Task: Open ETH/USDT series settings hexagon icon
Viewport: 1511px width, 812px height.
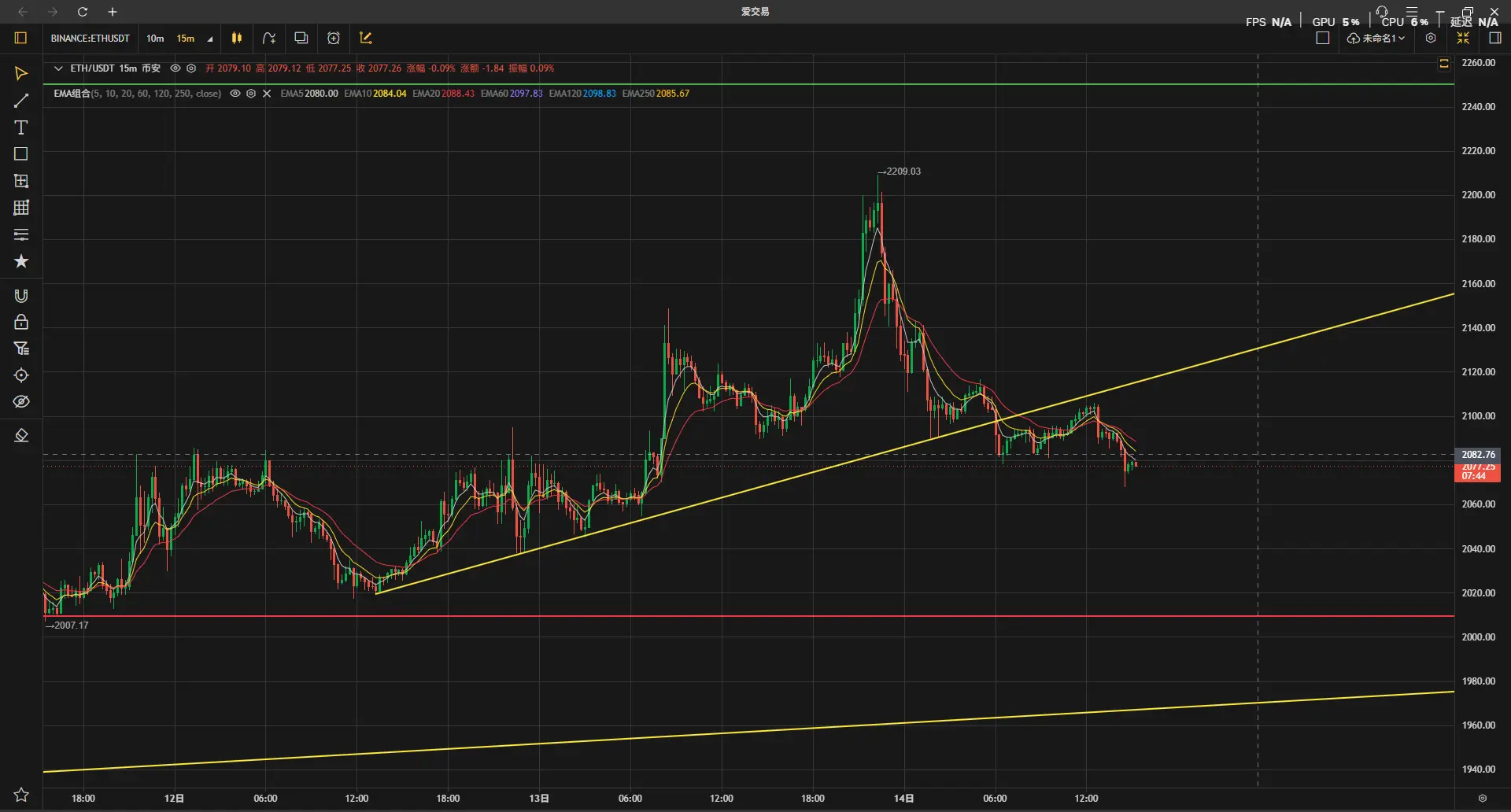Action: [x=191, y=68]
